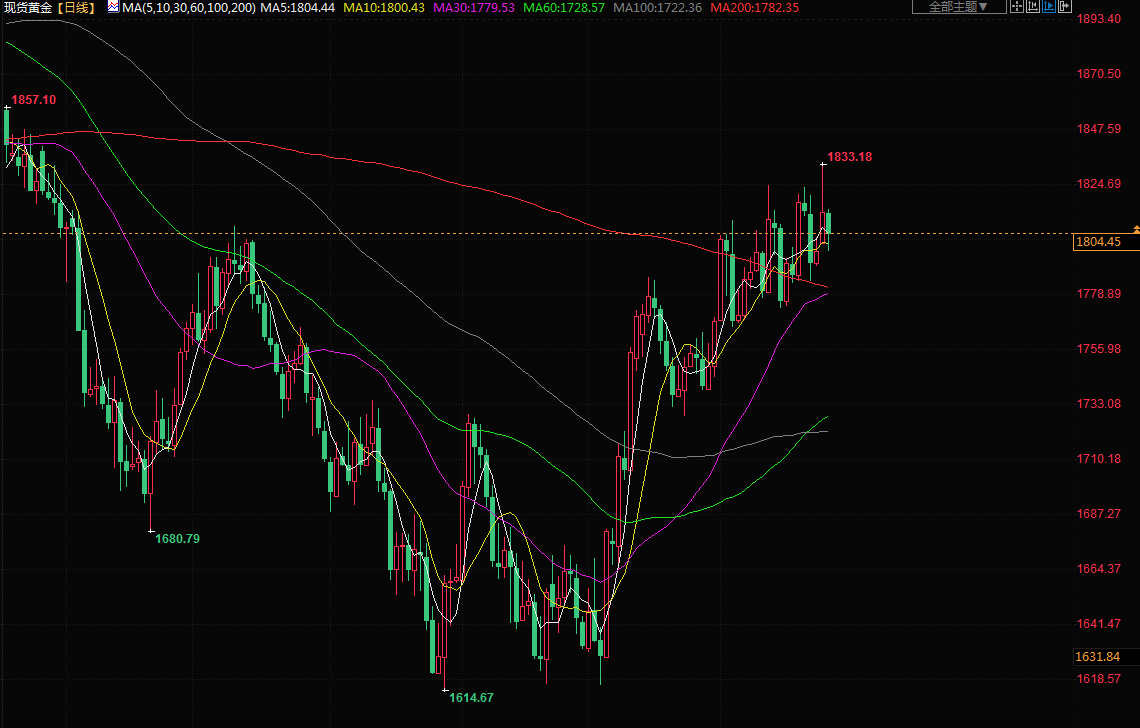Click the jump-to-chart-start axis icon
1140x728 pixels.
pyautogui.click(x=1033, y=7)
